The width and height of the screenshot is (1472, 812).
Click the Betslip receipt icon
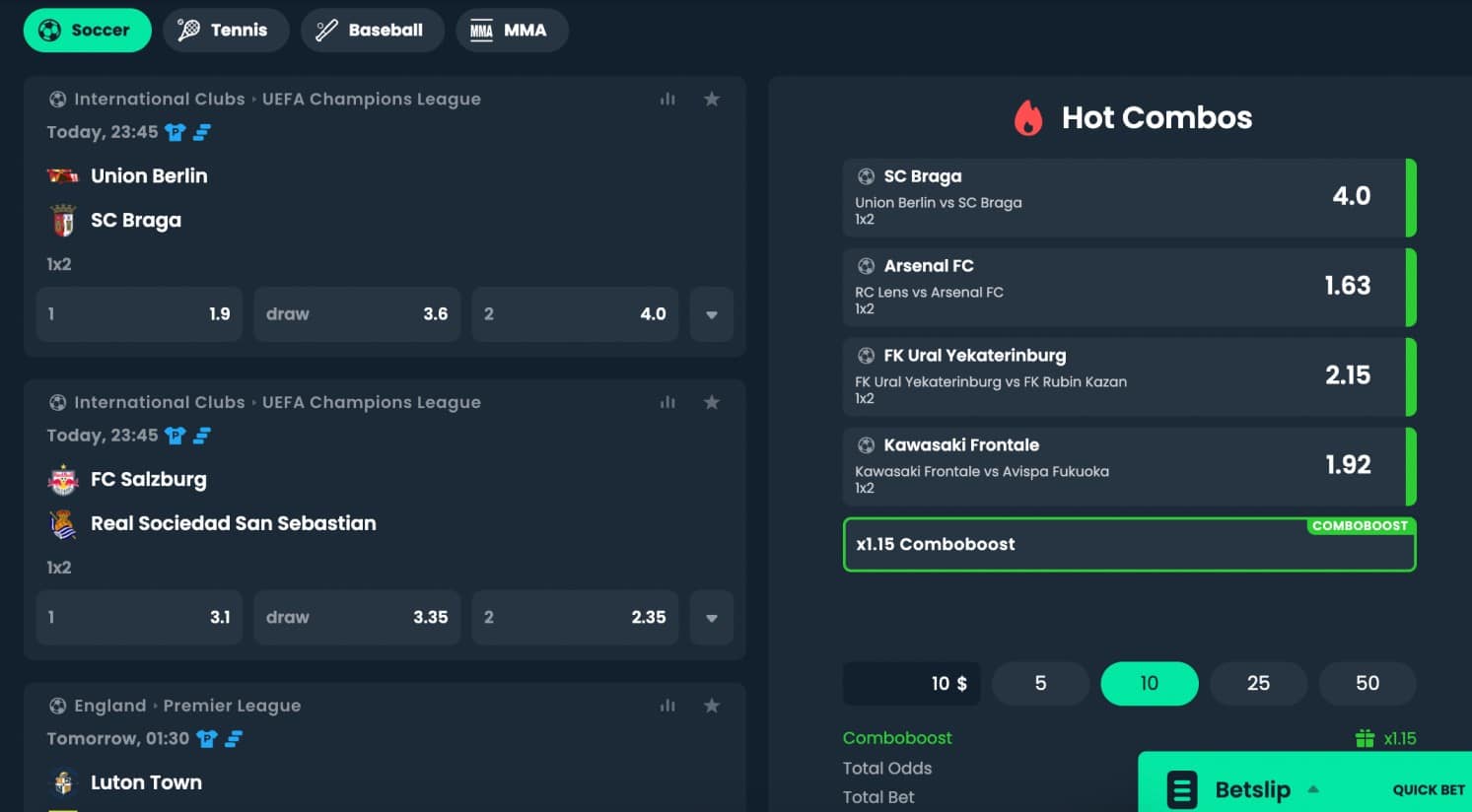(x=1181, y=789)
